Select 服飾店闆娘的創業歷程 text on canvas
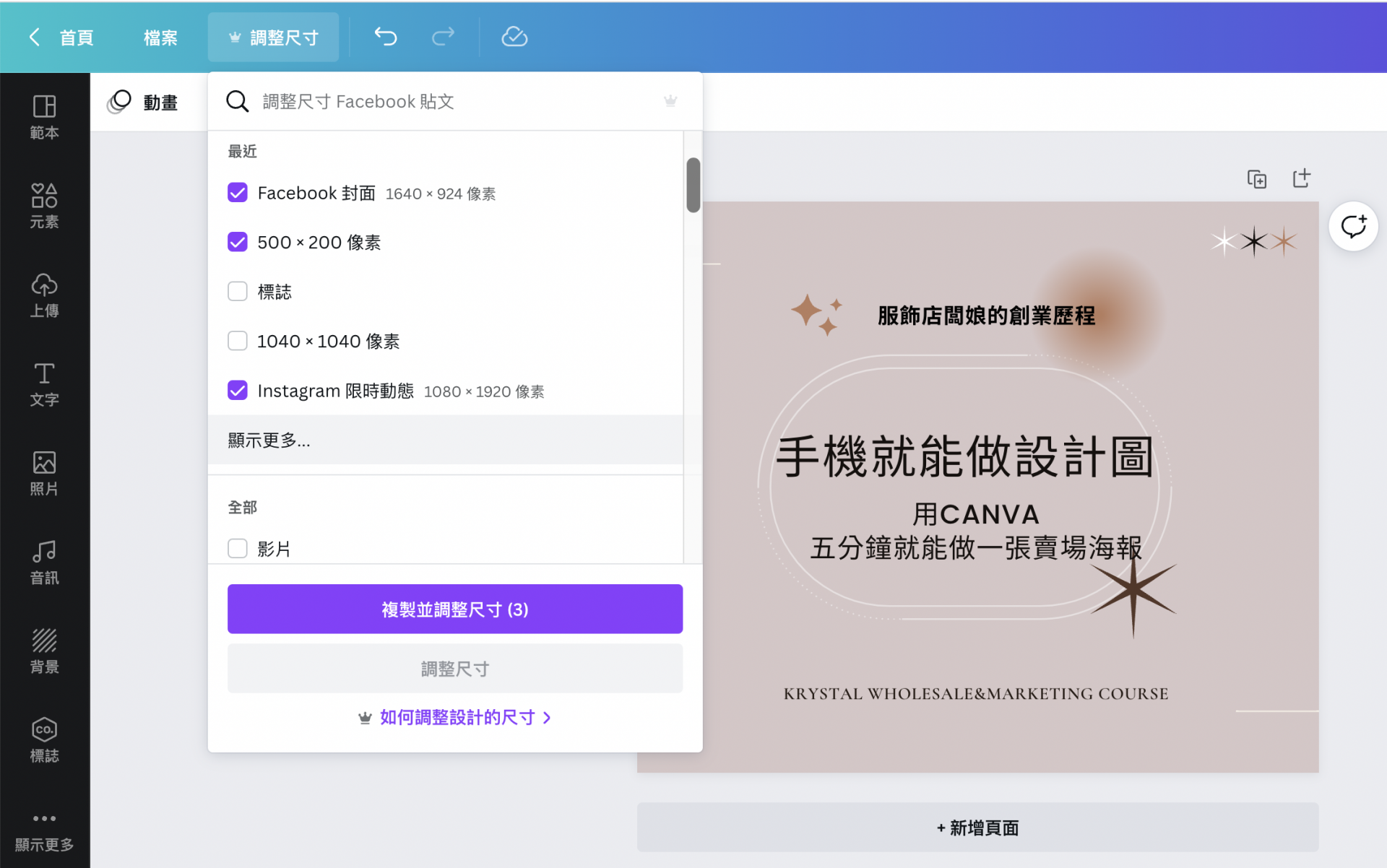 (x=986, y=316)
